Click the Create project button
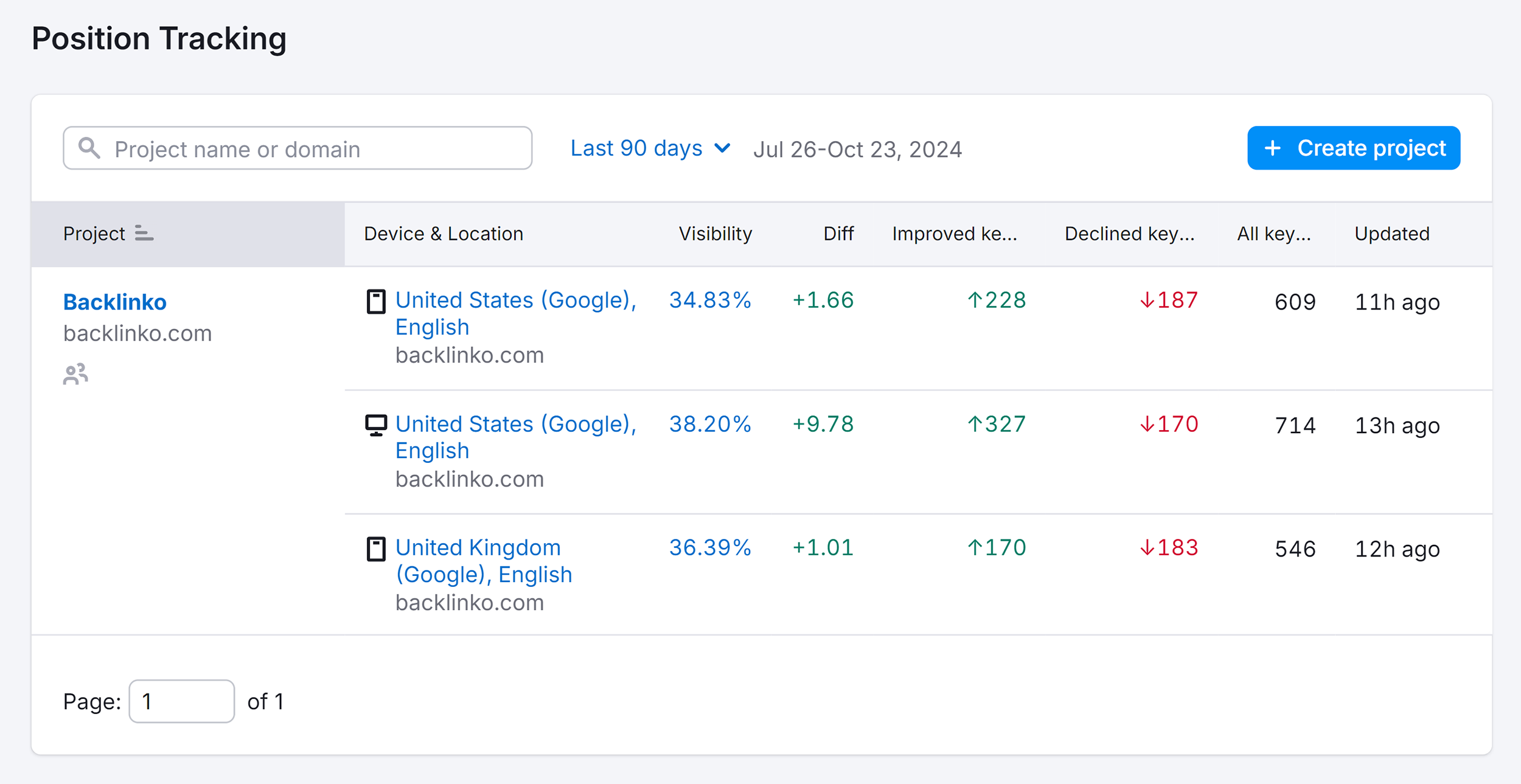 tap(1353, 148)
